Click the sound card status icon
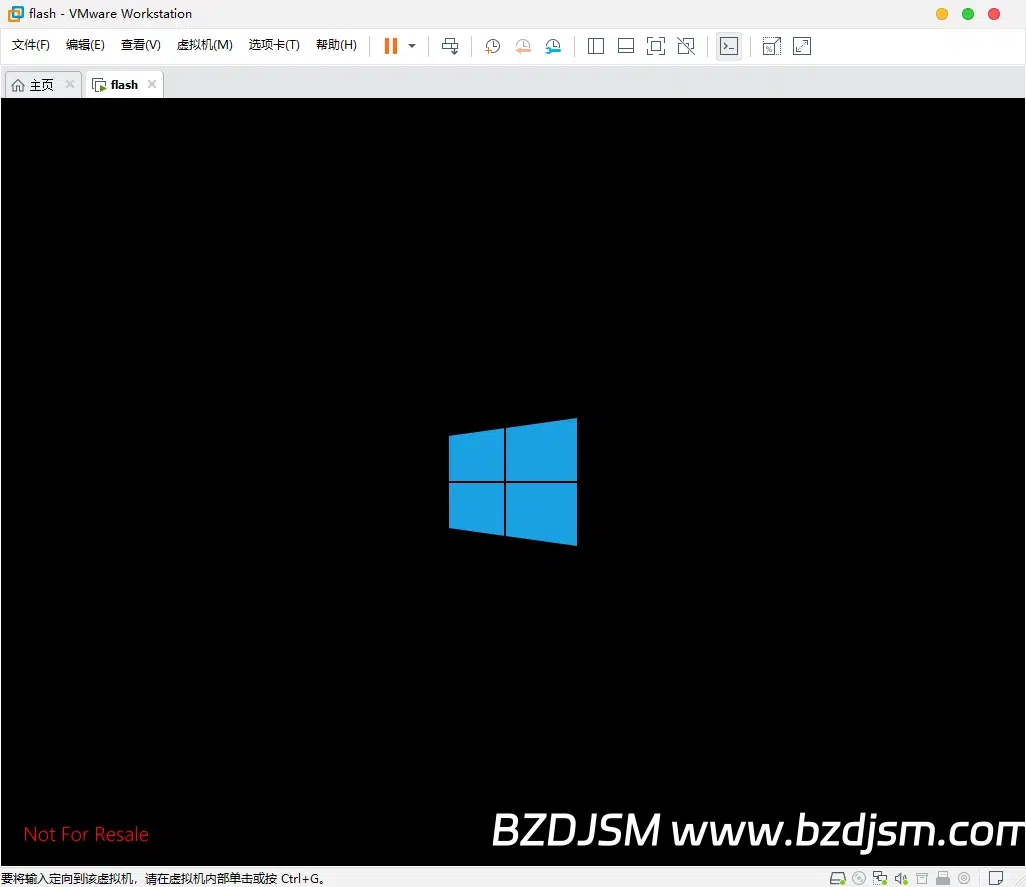The height and width of the screenshot is (887, 1026). (x=901, y=878)
